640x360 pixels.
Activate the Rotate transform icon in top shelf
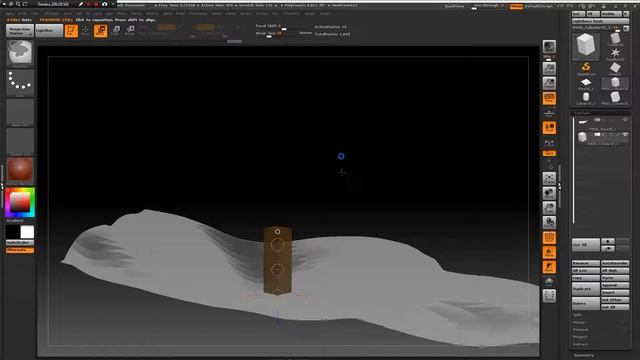(x=130, y=31)
